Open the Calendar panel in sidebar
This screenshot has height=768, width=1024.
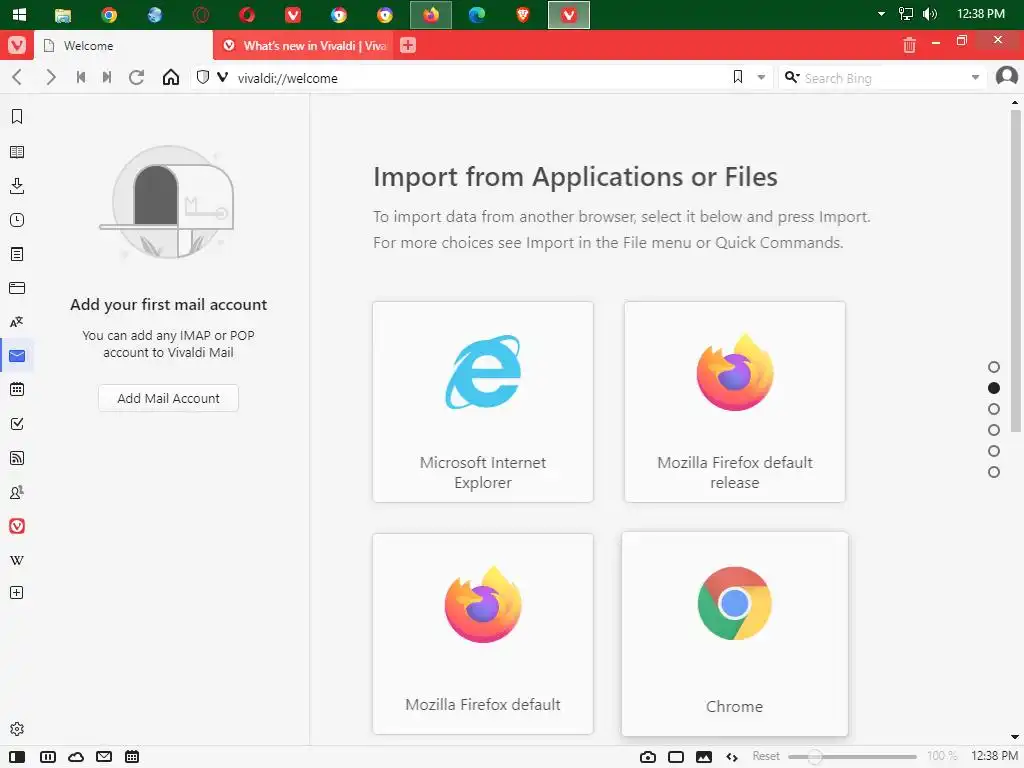pos(17,389)
